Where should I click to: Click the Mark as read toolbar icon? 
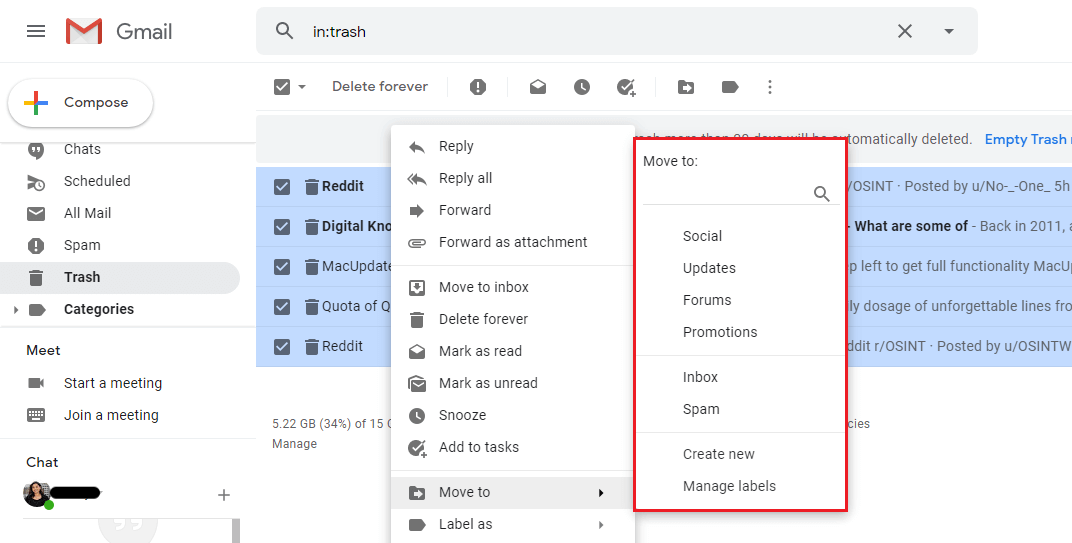538,87
